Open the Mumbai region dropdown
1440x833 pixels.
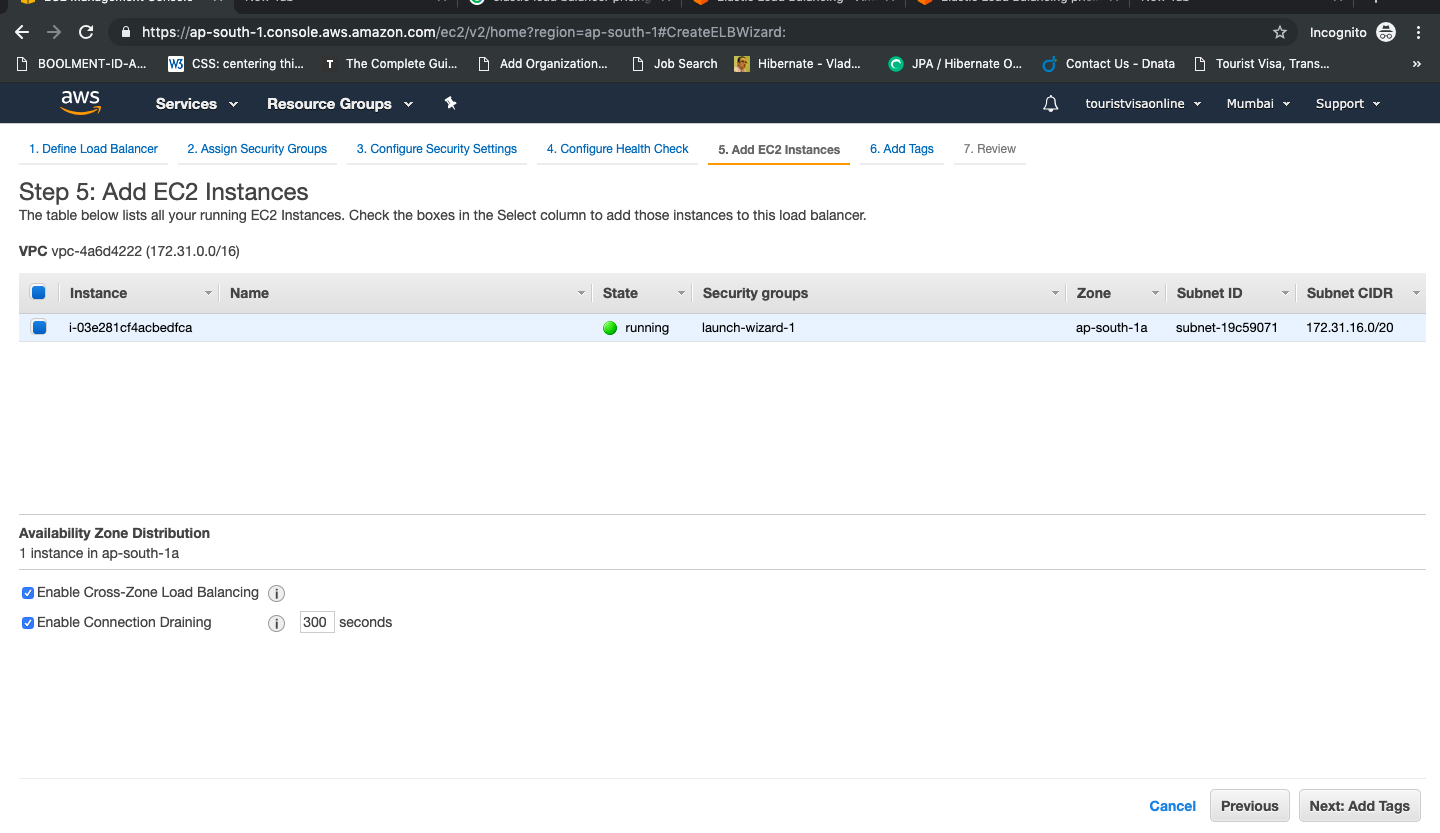1258,104
